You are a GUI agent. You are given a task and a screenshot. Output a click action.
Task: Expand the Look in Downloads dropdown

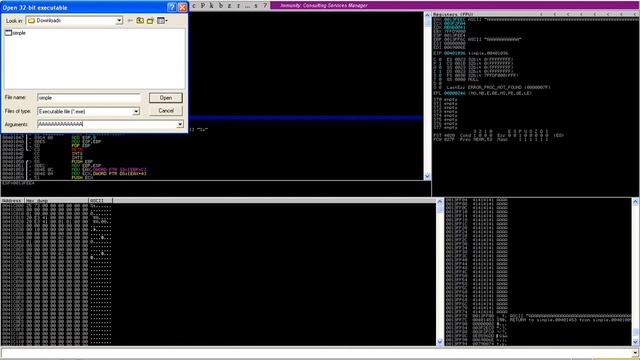(119, 20)
